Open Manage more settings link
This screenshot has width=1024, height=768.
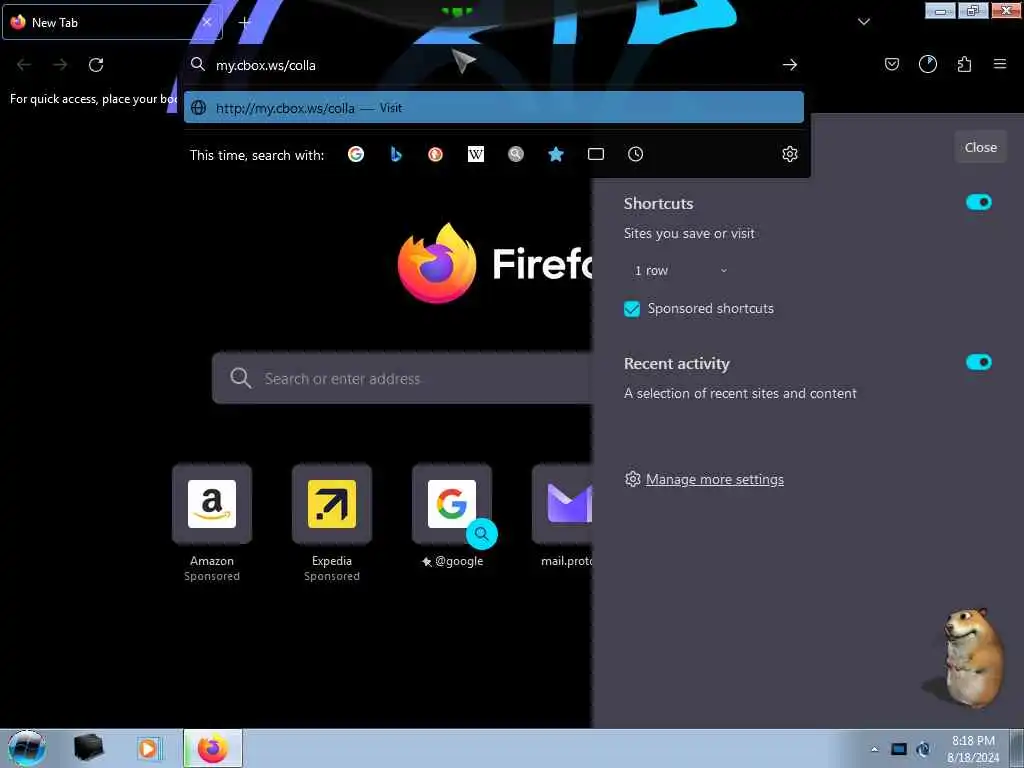pyautogui.click(x=714, y=479)
